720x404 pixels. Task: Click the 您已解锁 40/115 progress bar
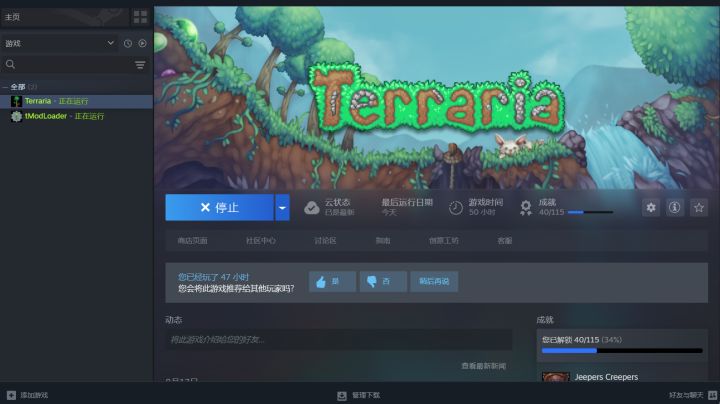(x=622, y=351)
